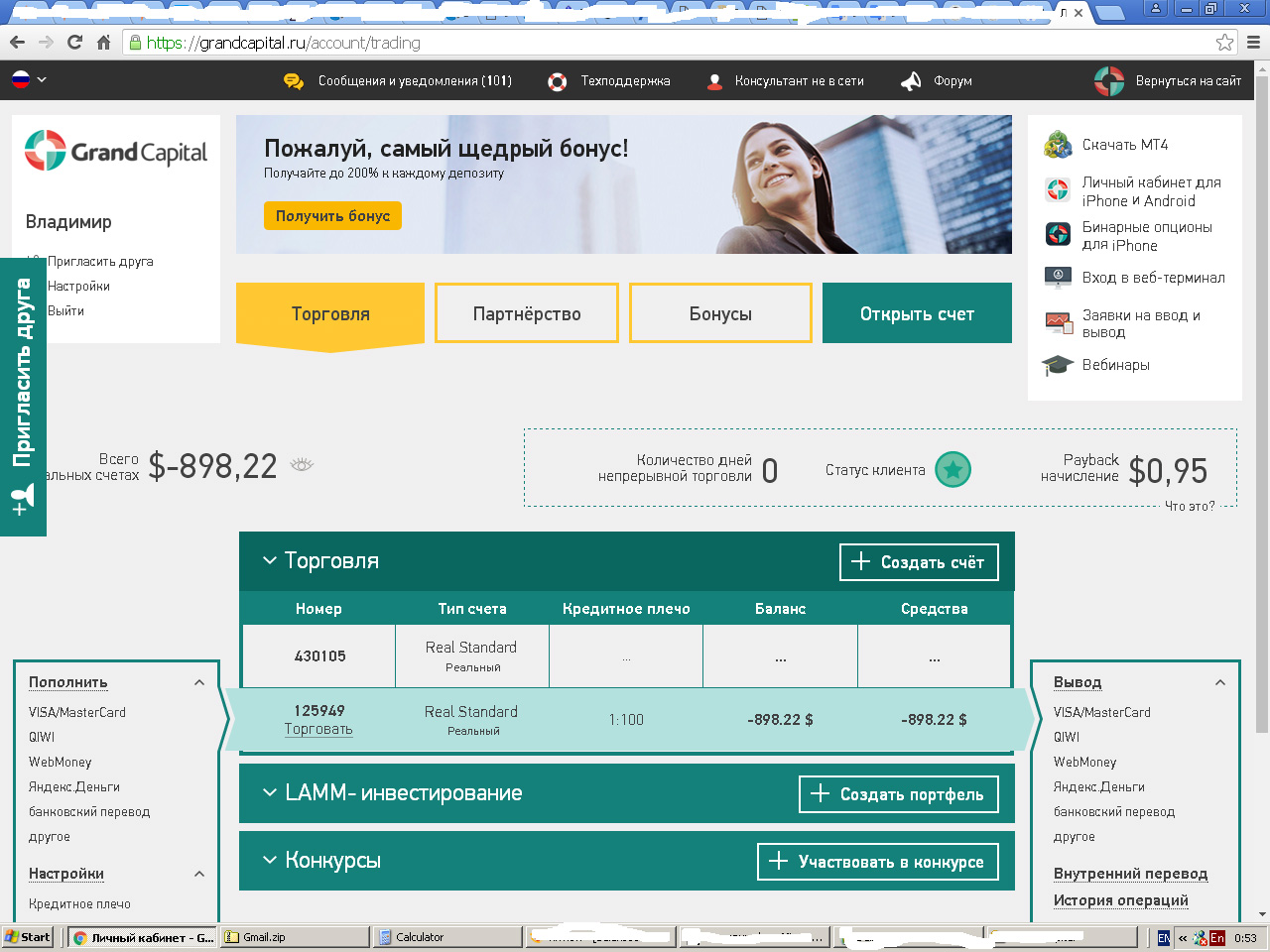Click the webinars graduation cap icon
This screenshot has width=1270, height=952.
pos(1058,365)
